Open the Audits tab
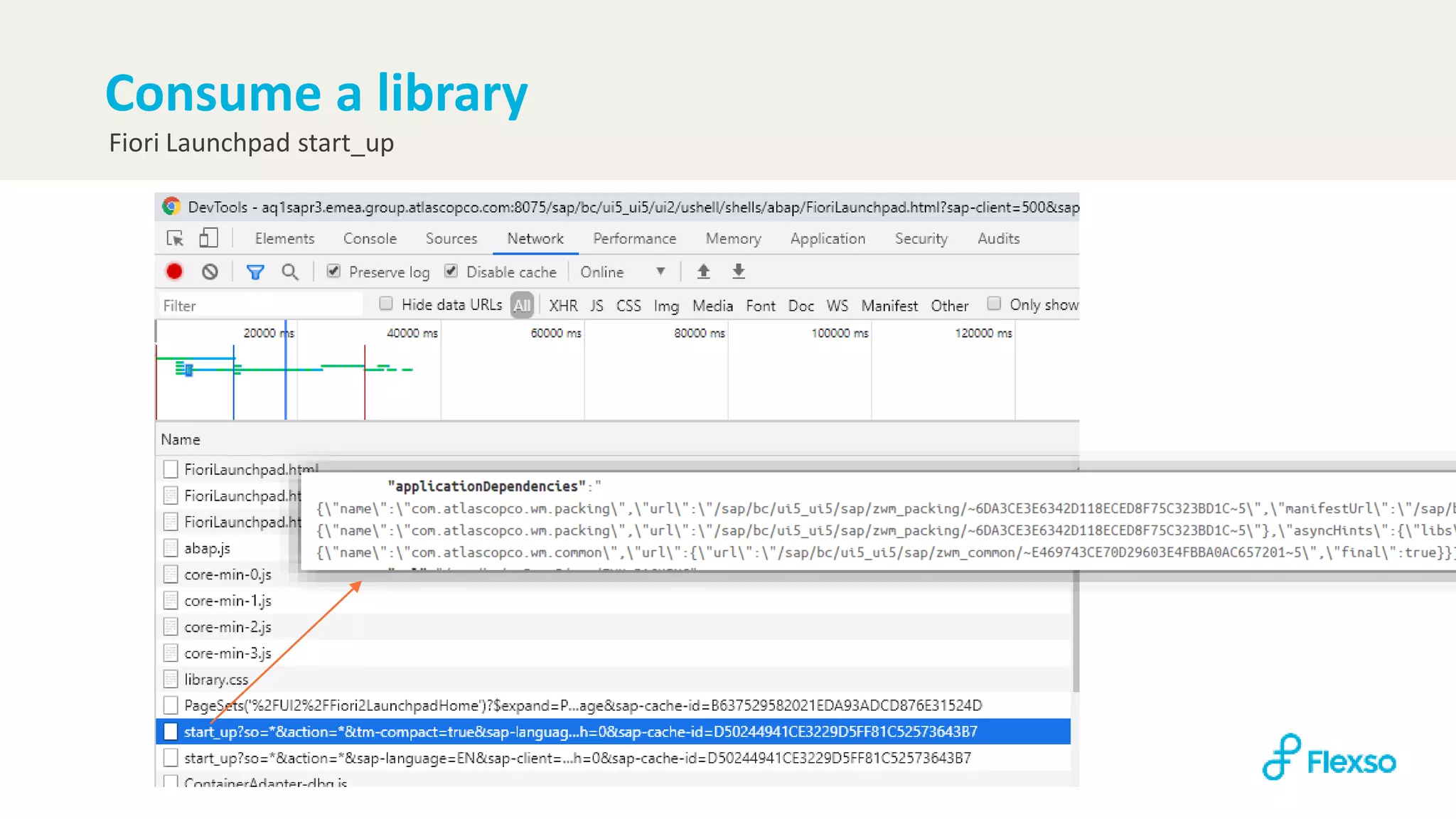Viewport: 1456px width, 819px height. [x=999, y=238]
